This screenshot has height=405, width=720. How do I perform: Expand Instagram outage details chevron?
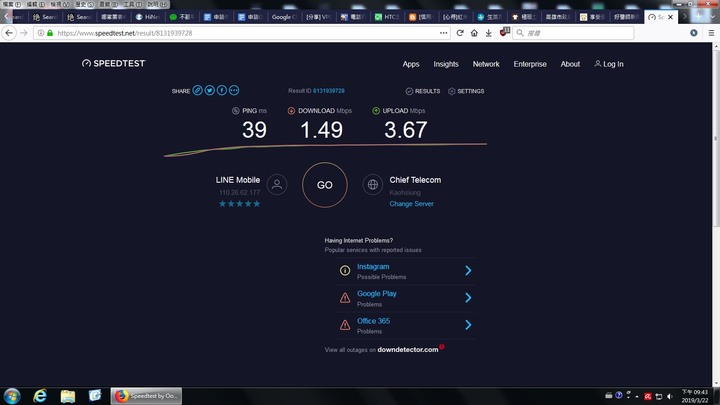point(468,270)
